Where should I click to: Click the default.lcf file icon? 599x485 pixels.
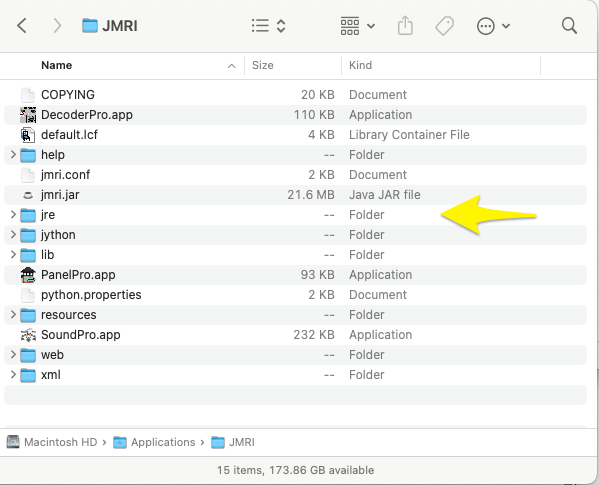28,135
